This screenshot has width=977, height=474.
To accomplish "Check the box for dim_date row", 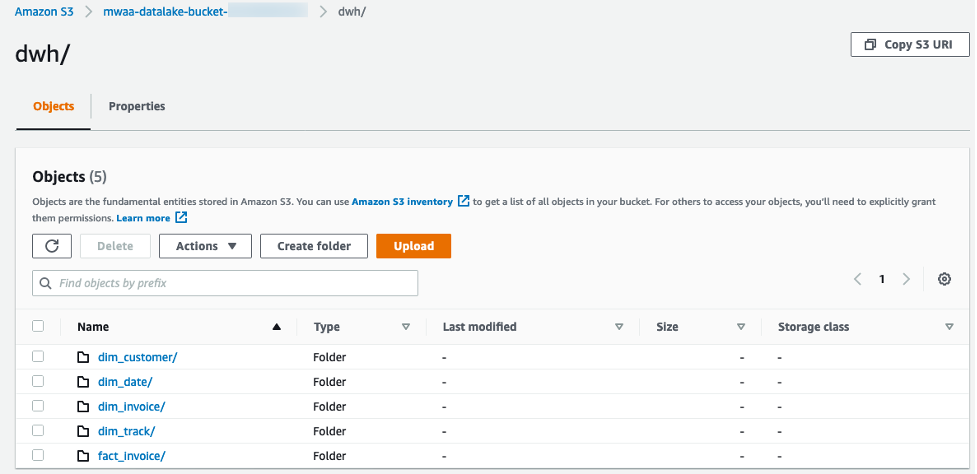I will [38, 381].
